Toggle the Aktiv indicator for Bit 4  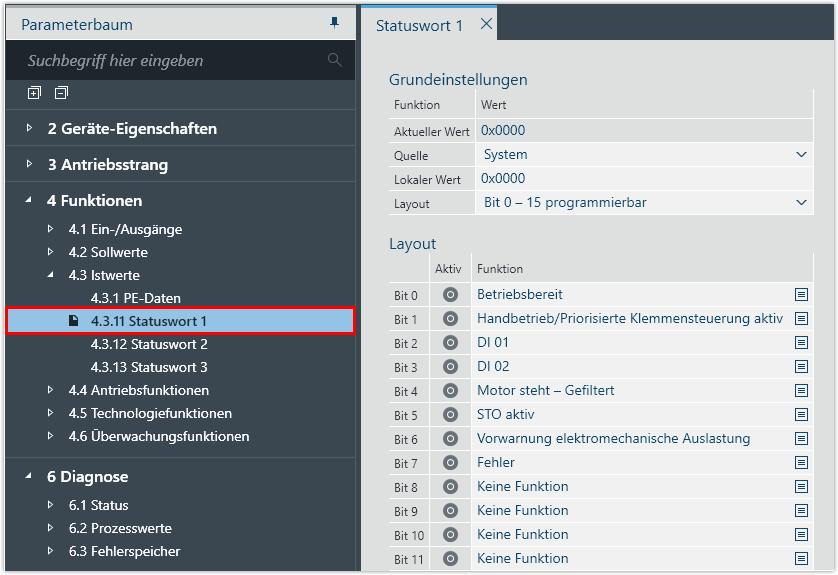click(x=450, y=391)
